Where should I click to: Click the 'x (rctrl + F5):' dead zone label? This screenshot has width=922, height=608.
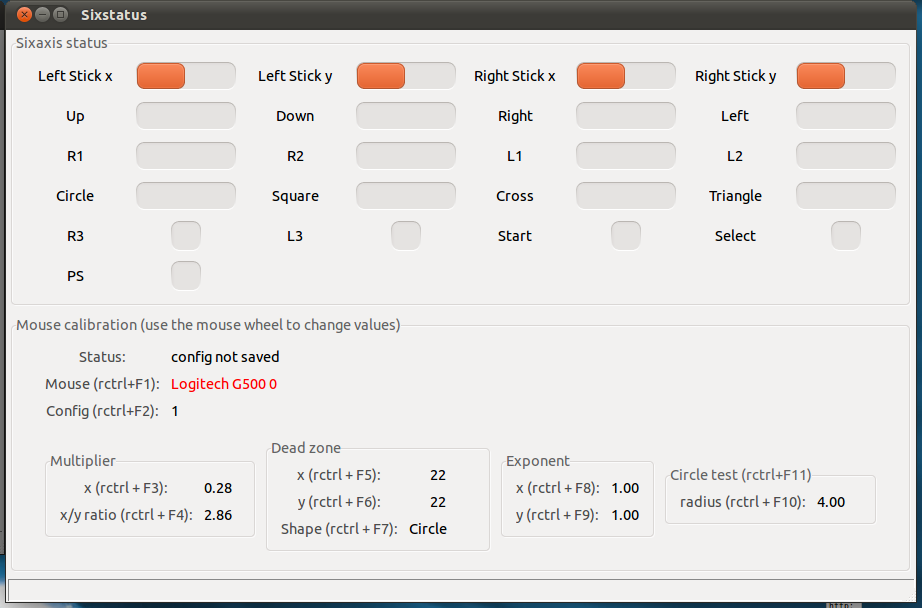tap(339, 475)
